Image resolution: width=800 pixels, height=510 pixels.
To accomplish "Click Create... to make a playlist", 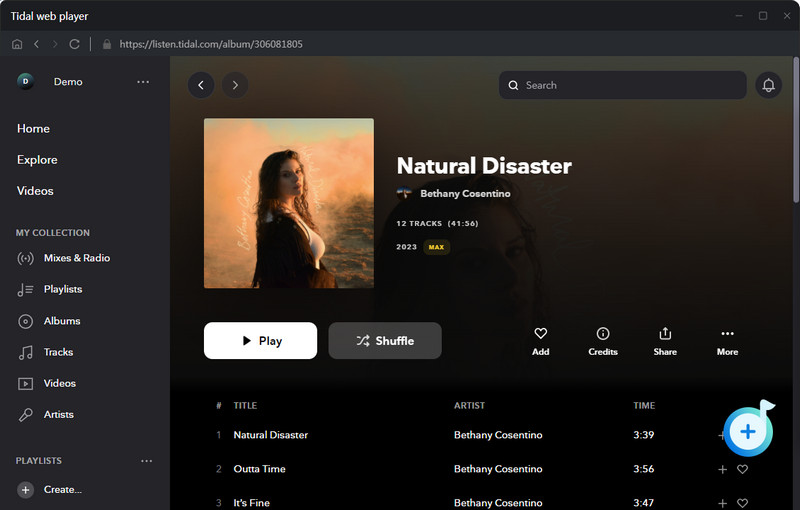I will coord(63,490).
